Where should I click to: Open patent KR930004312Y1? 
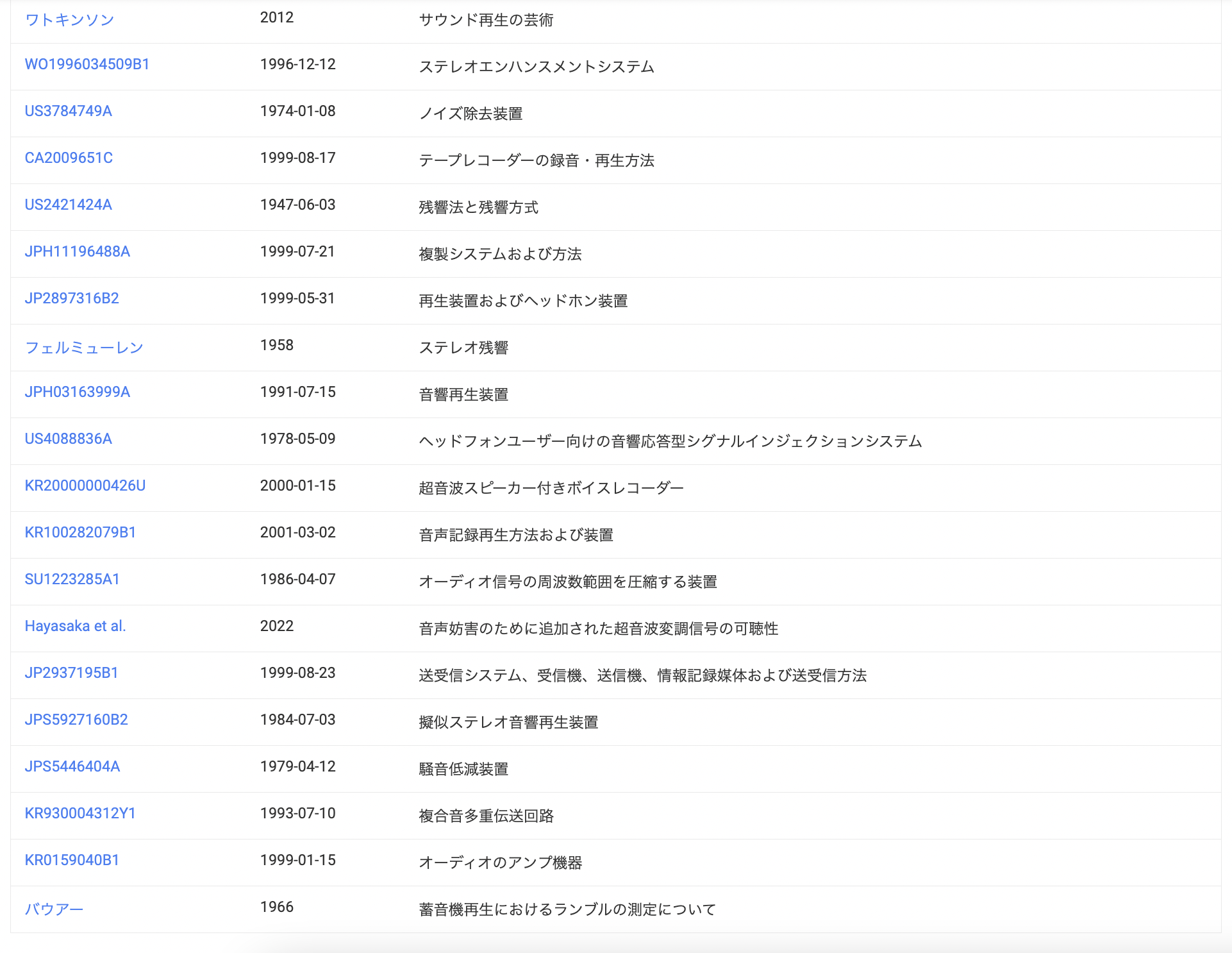coord(80,813)
